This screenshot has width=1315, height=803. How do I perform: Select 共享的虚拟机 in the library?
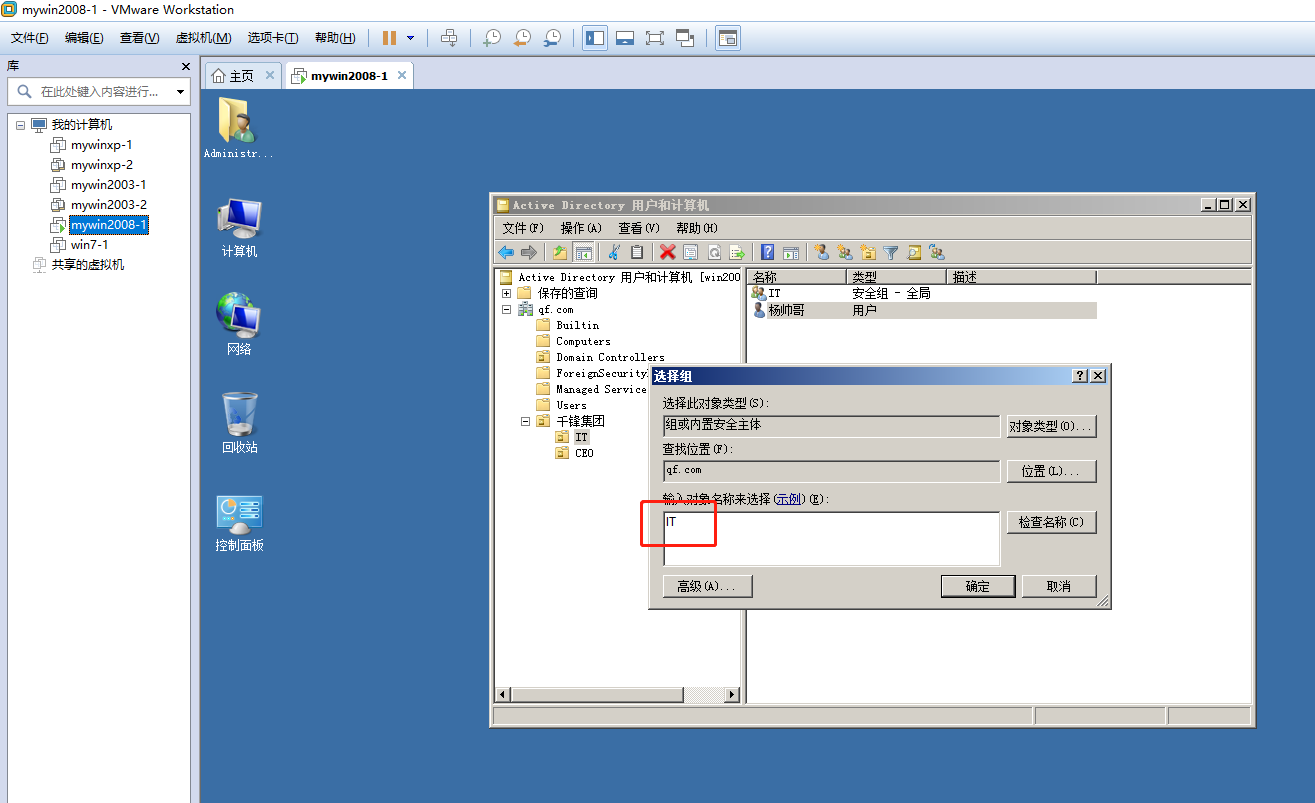coord(88,265)
